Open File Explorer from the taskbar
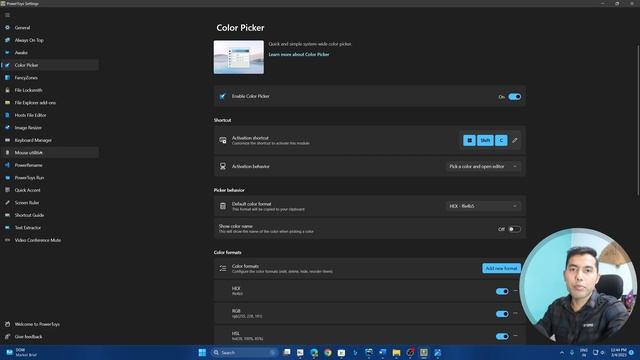The width and height of the screenshot is (640, 360). [396, 353]
